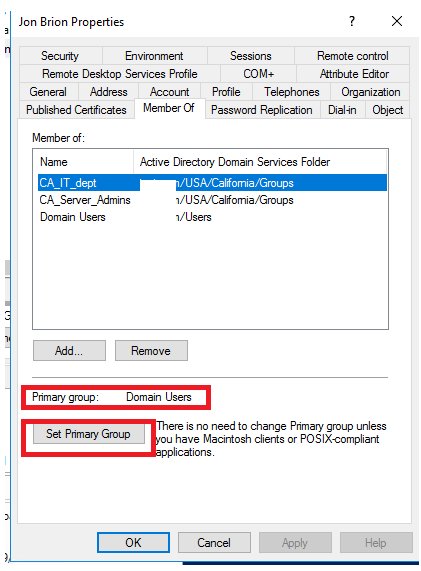Select the Organization tab
The width and height of the screenshot is (421, 571).
tap(370, 92)
